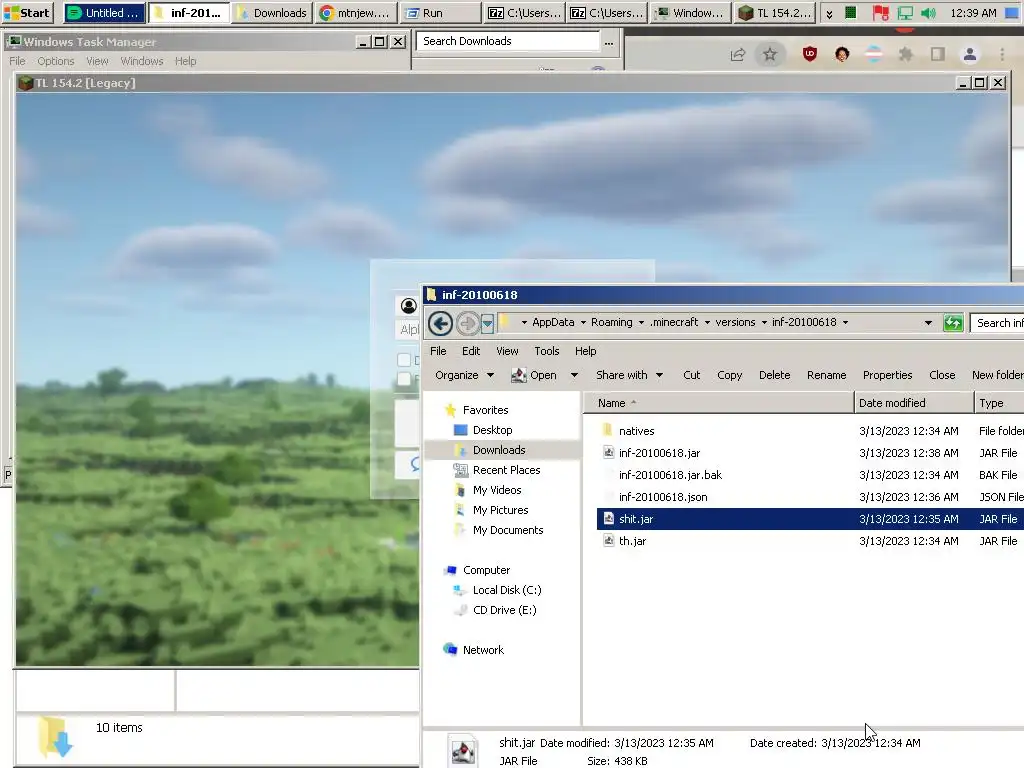
Task: Click the uBlock Origin extension icon
Action: coord(810,54)
